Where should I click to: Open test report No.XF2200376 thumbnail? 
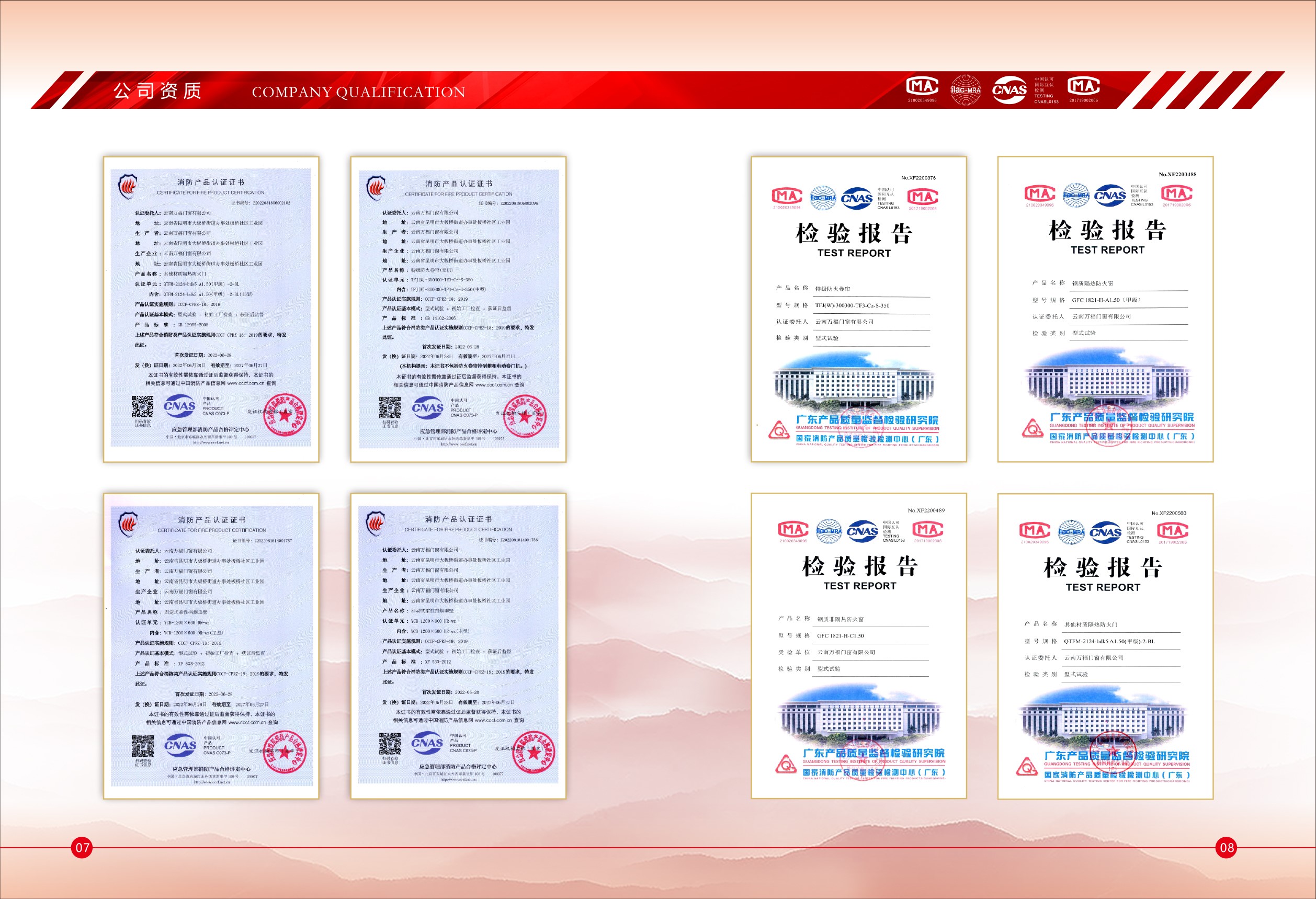tap(858, 309)
